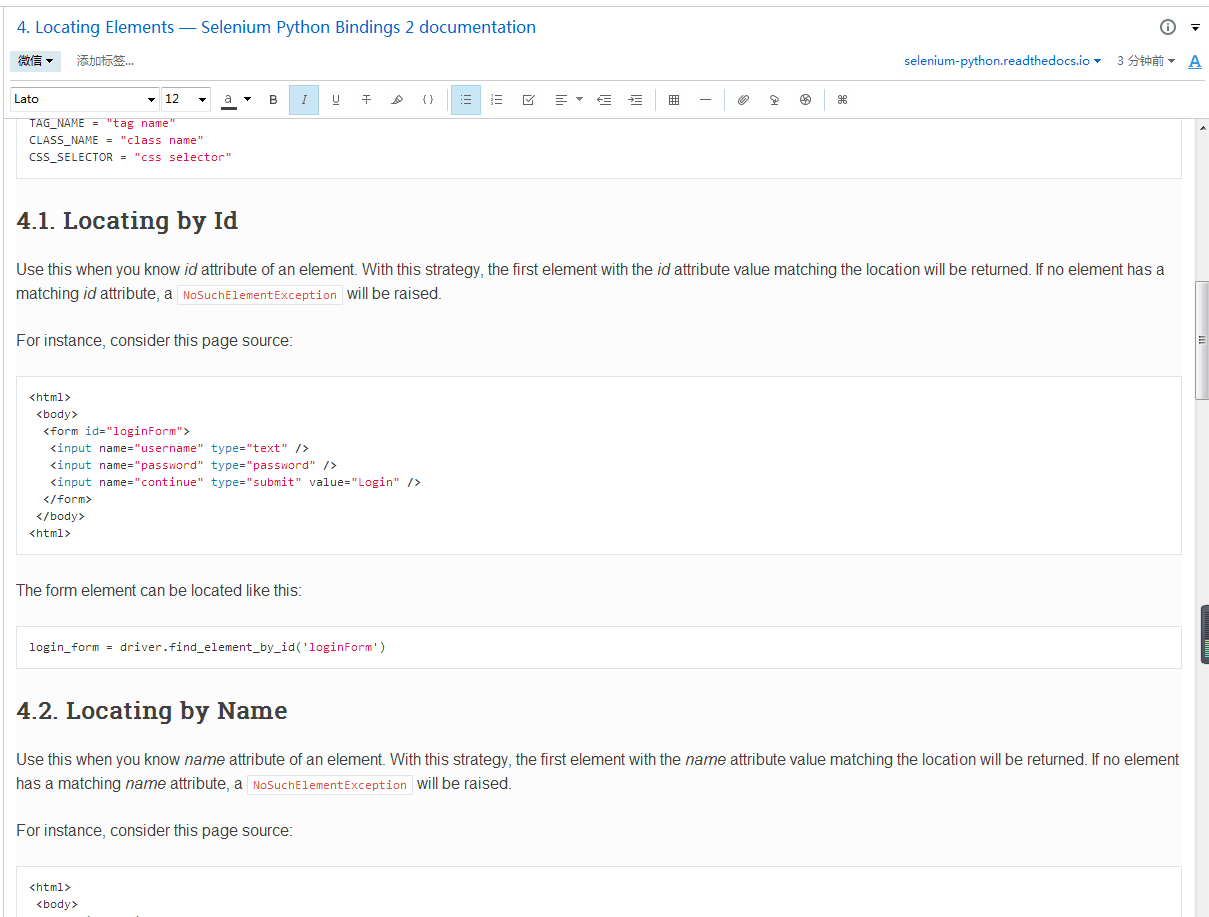1209x917 pixels.
Task: Toggle bold formatting
Action: click(x=273, y=100)
